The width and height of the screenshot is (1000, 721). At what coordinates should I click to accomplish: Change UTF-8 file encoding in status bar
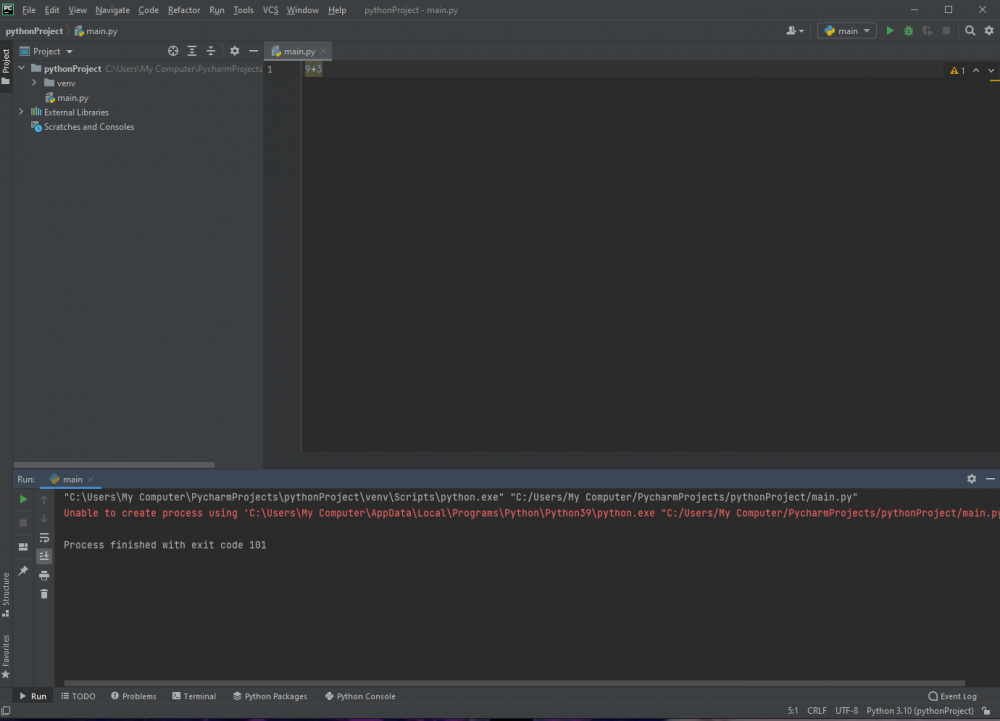pyautogui.click(x=846, y=711)
